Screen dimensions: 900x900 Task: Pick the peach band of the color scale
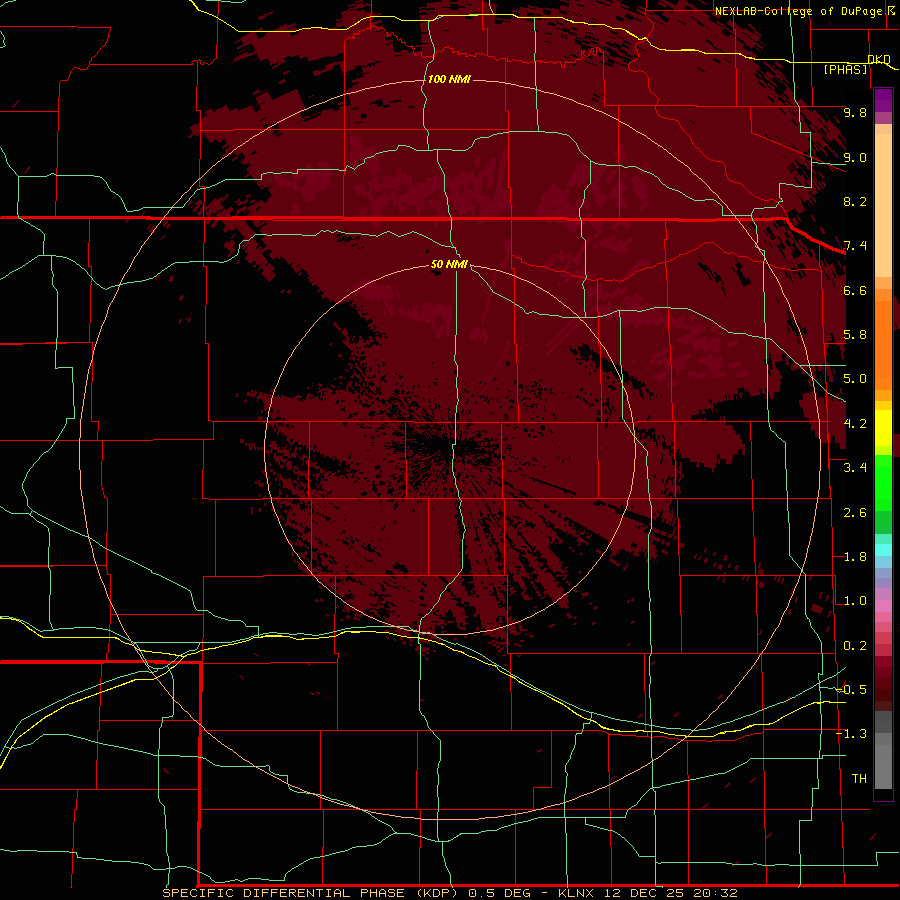point(883,204)
